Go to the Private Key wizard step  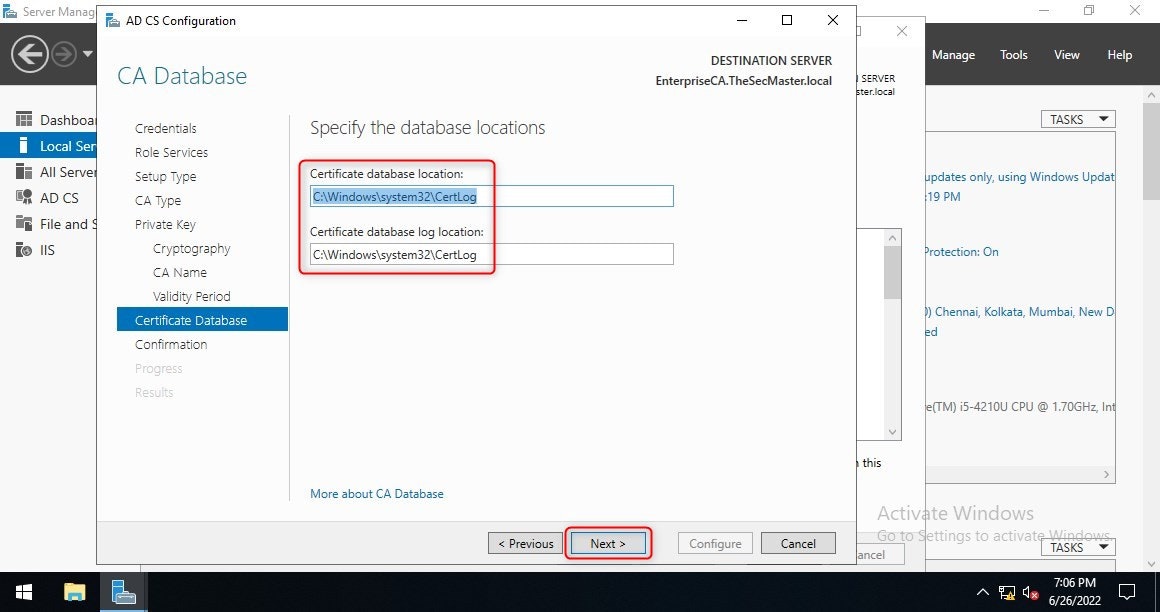165,224
